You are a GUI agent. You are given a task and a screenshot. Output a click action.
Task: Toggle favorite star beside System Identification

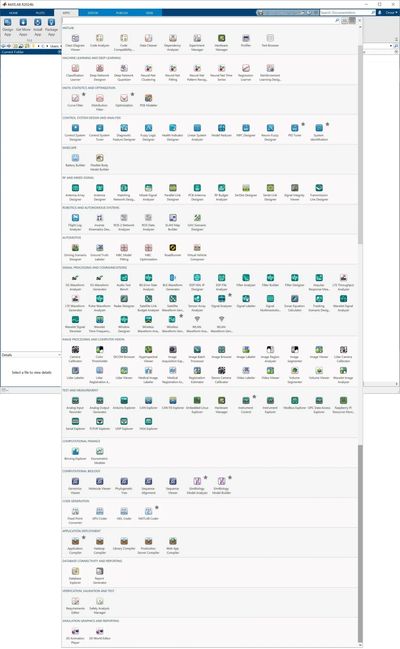[x=328, y=124]
